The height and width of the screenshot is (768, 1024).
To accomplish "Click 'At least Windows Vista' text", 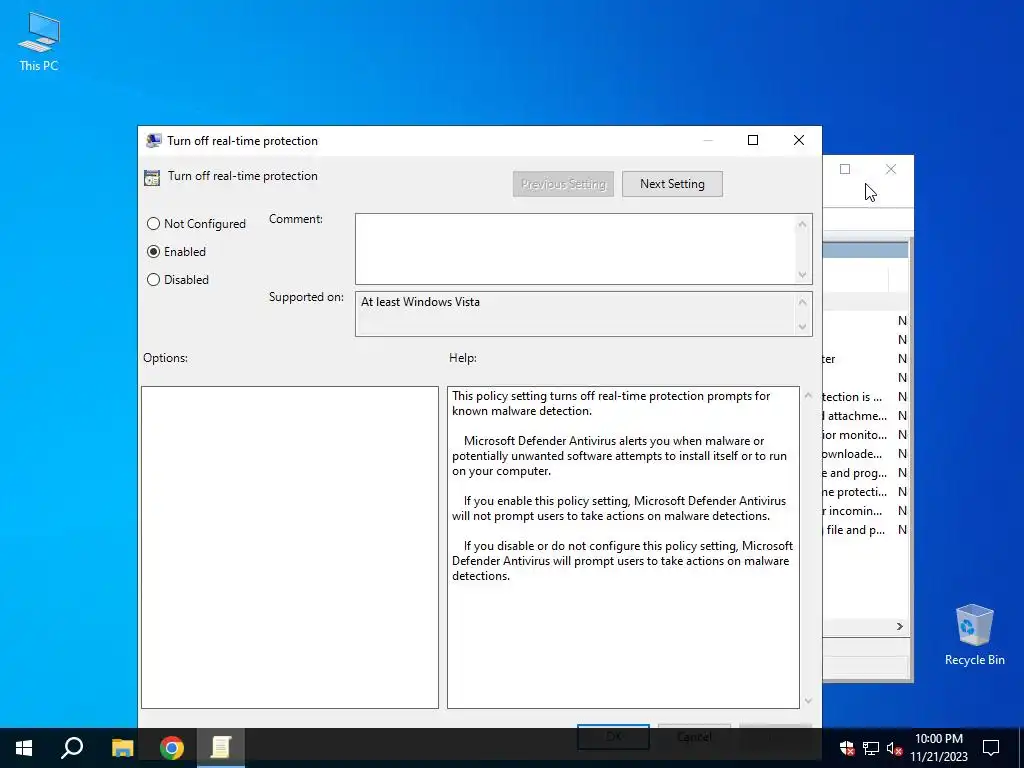I will point(421,302).
